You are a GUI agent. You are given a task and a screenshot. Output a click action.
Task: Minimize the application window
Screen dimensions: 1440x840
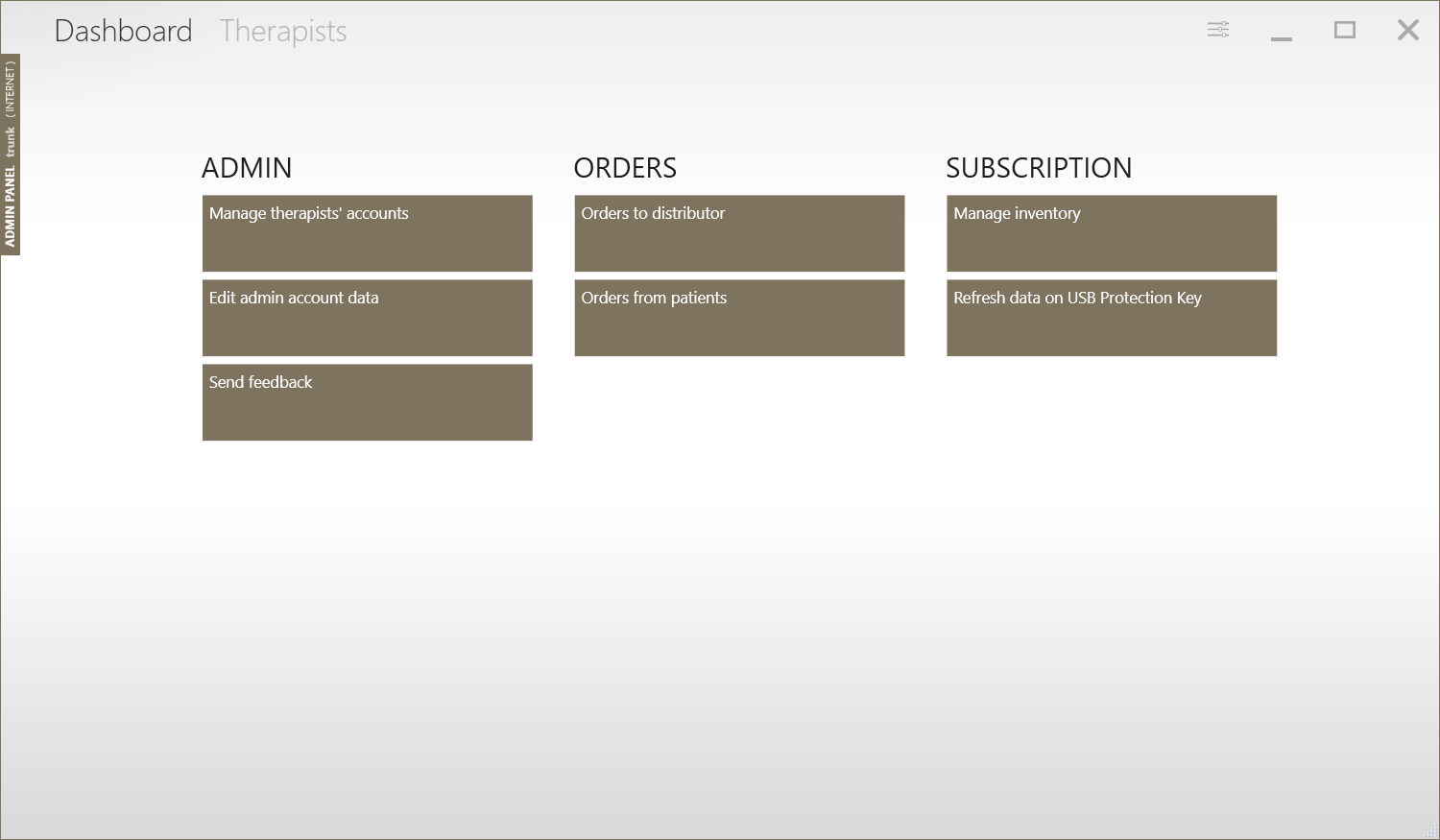click(x=1282, y=38)
